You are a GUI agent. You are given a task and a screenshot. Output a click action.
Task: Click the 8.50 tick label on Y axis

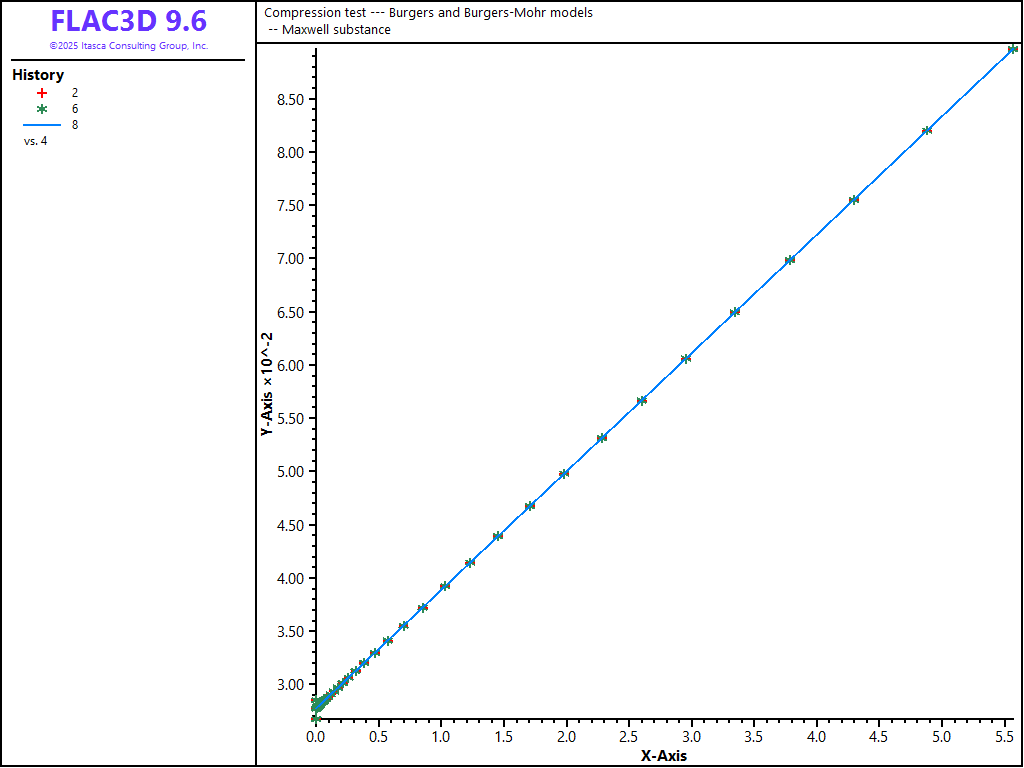pyautogui.click(x=290, y=99)
